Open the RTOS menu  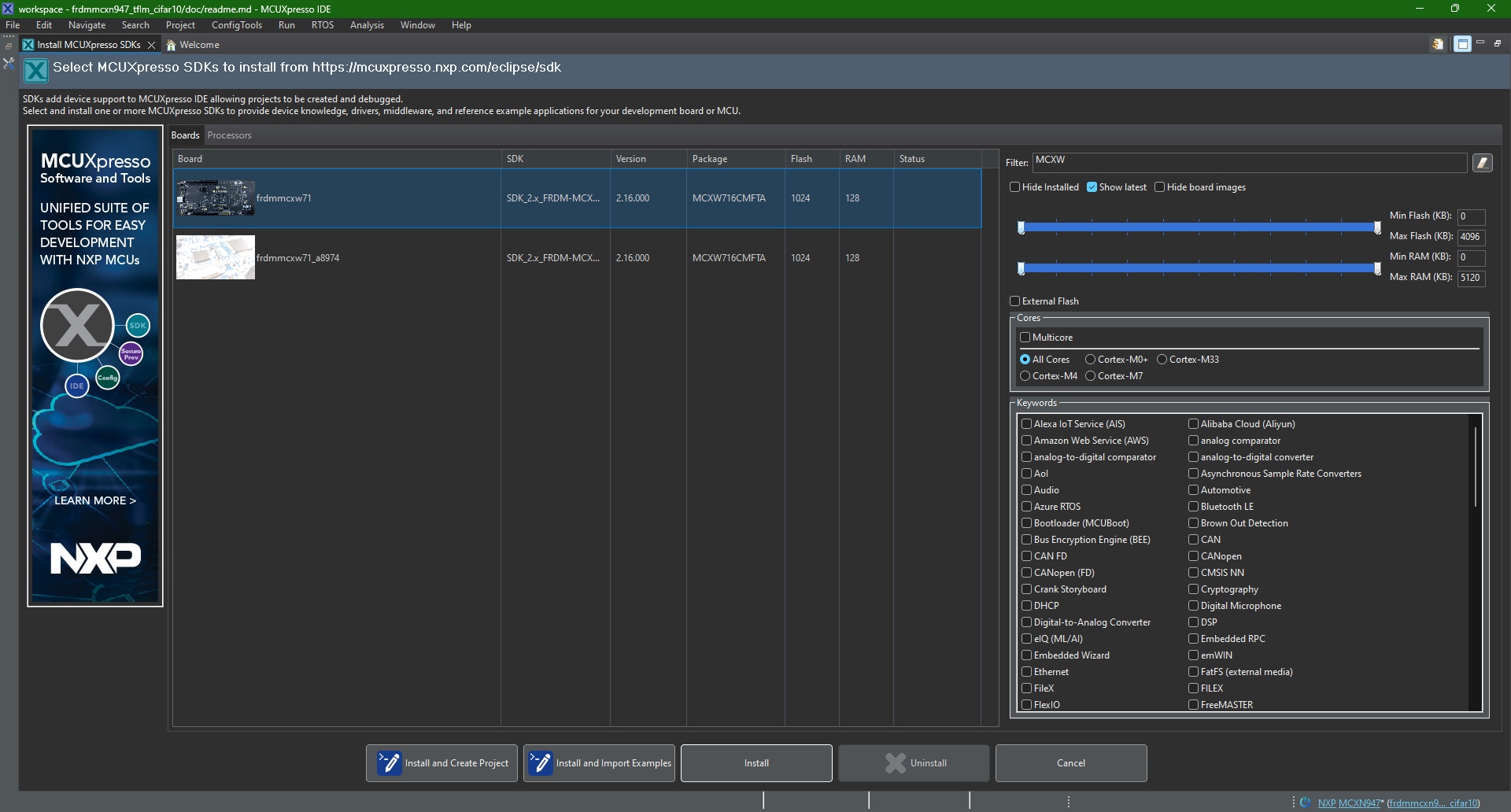[x=323, y=25]
